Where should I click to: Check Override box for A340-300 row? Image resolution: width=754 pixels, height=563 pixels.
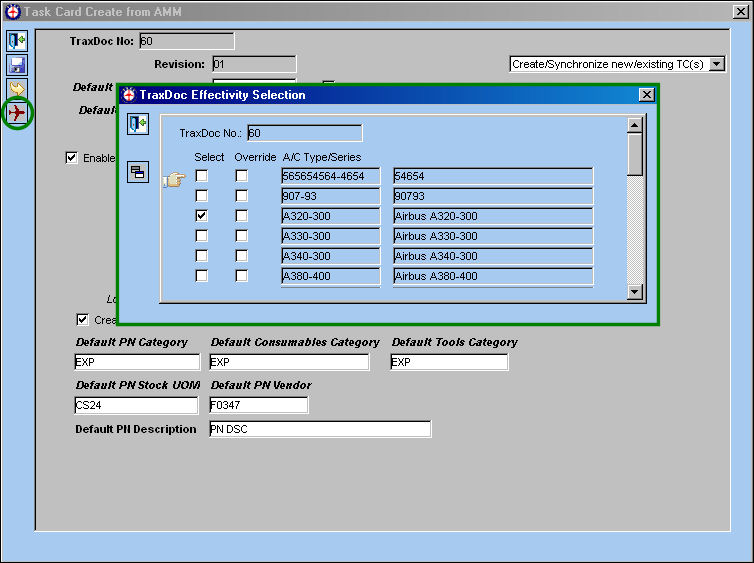pos(241,256)
